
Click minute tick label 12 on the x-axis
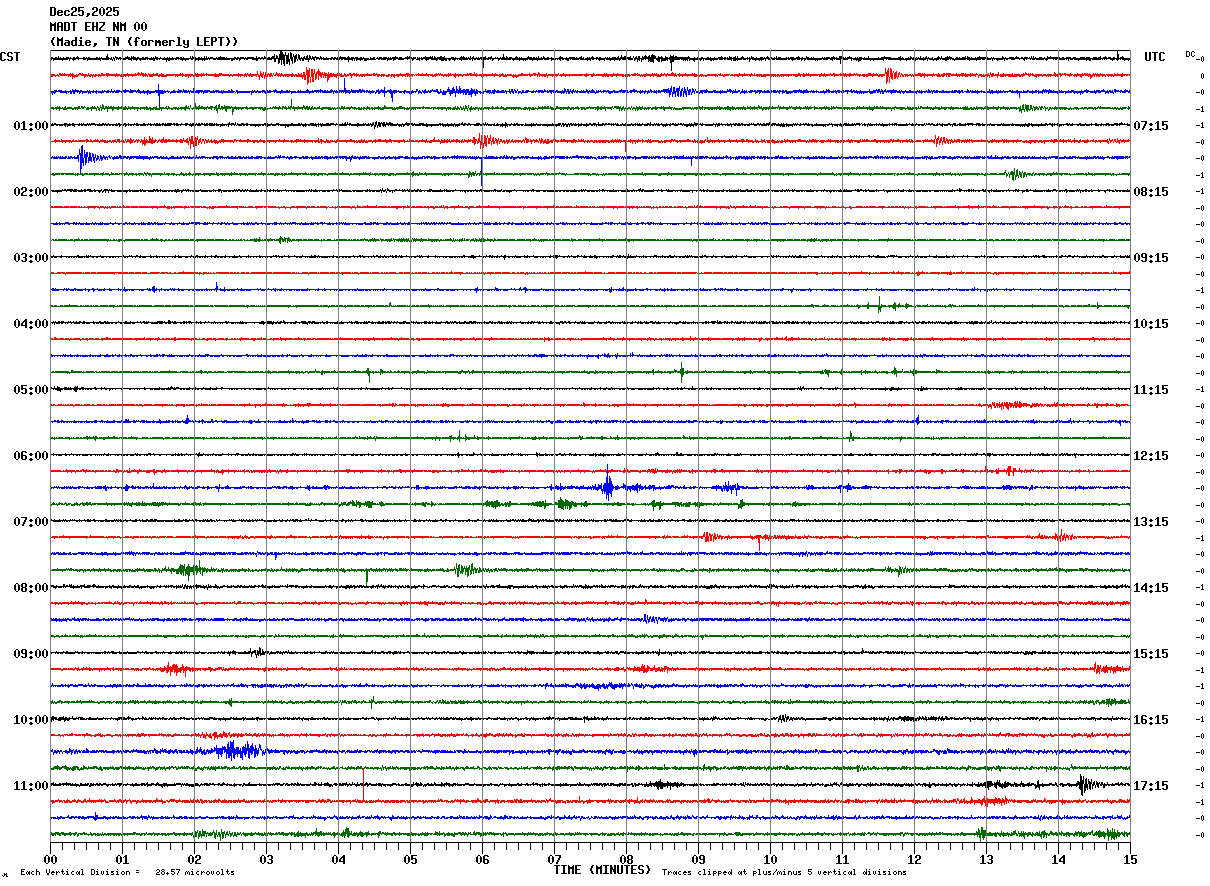[914, 859]
